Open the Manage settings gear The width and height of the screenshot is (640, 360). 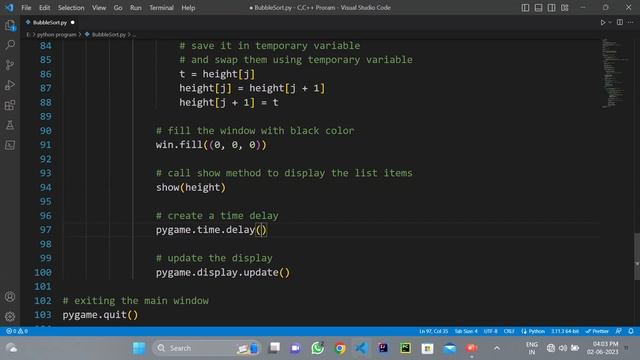click(10, 316)
